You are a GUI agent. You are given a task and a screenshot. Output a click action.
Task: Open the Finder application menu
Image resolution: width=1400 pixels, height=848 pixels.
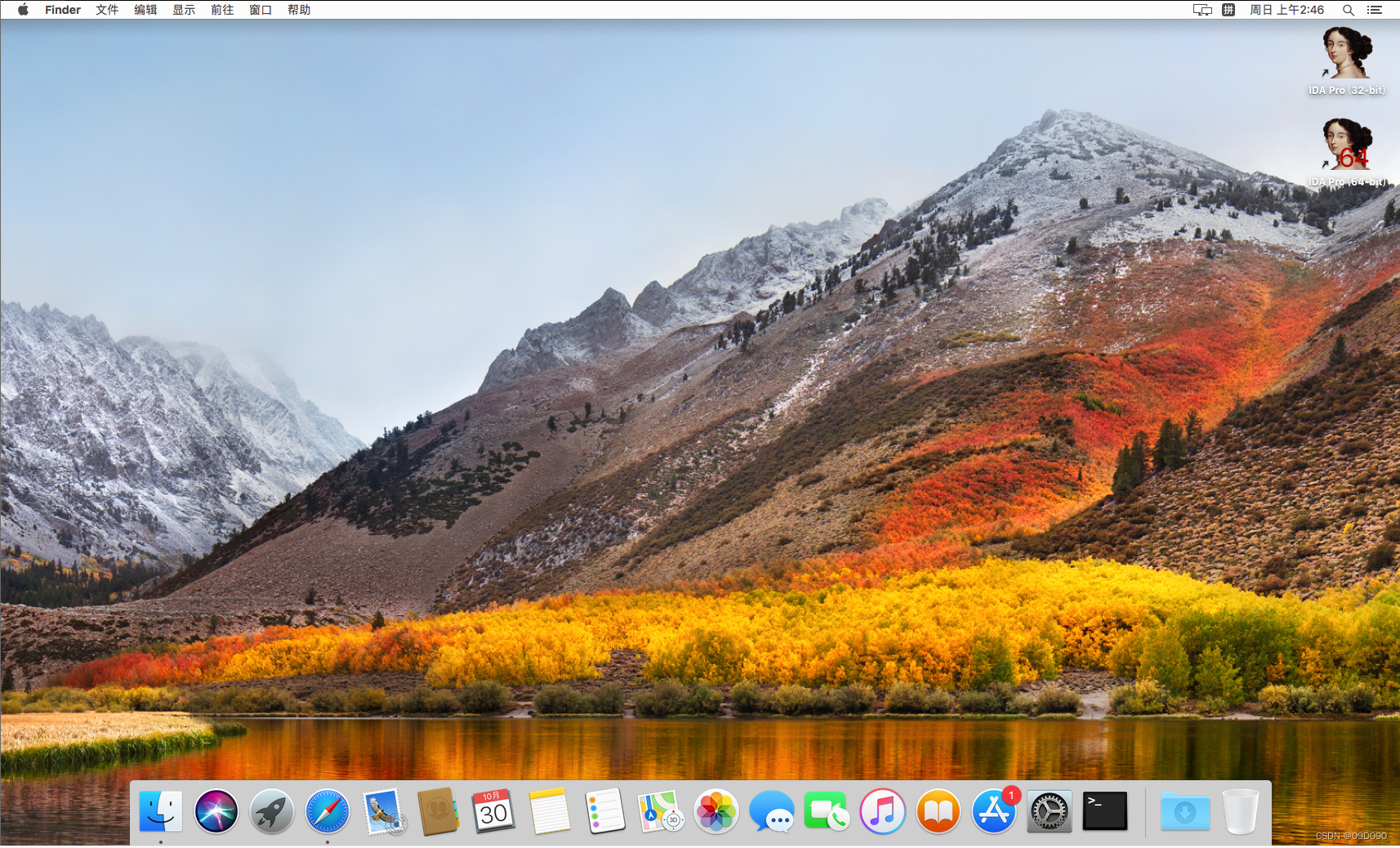click(63, 10)
